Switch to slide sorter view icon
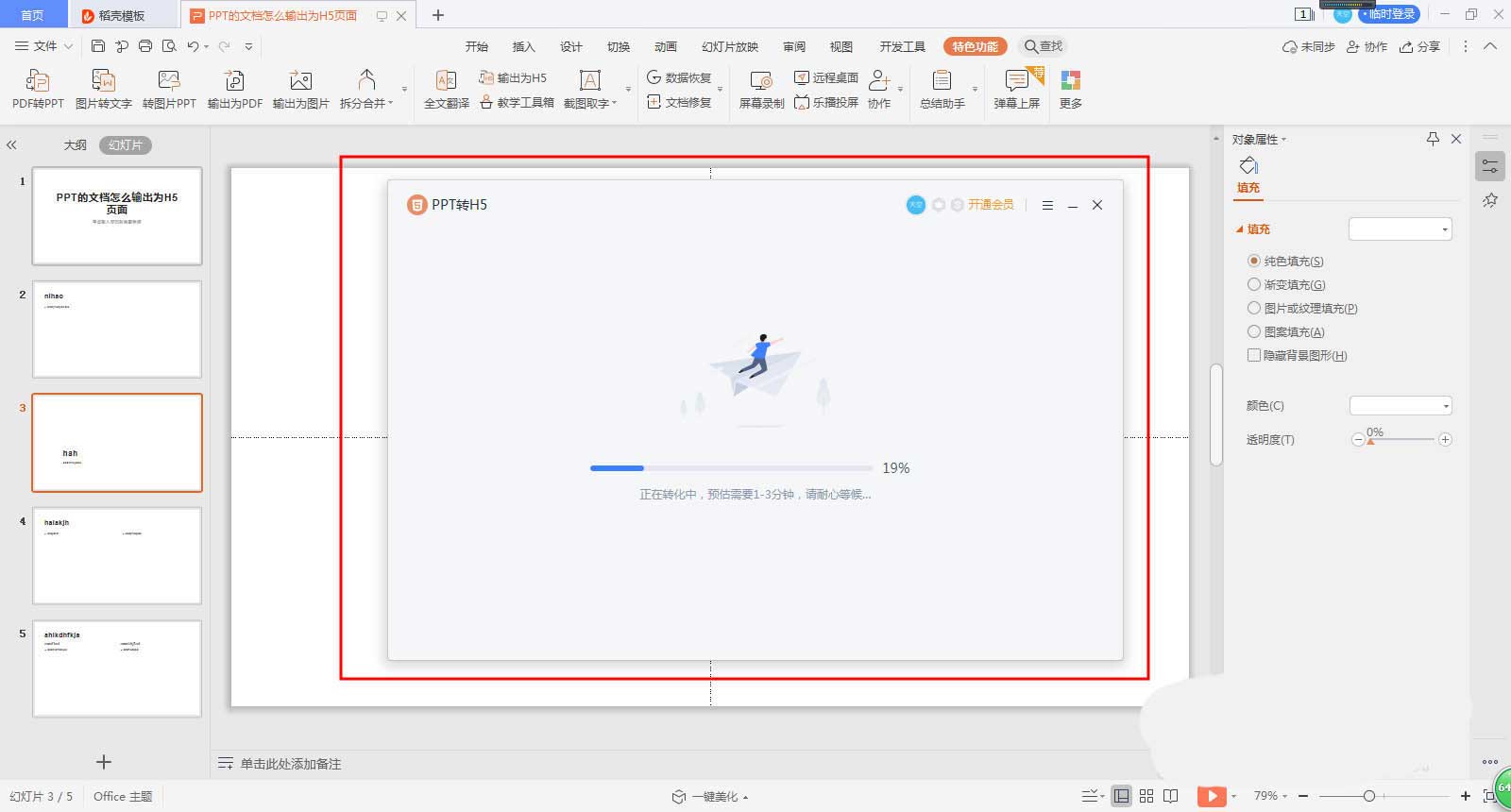This screenshot has height=812, width=1511. coord(1146,796)
